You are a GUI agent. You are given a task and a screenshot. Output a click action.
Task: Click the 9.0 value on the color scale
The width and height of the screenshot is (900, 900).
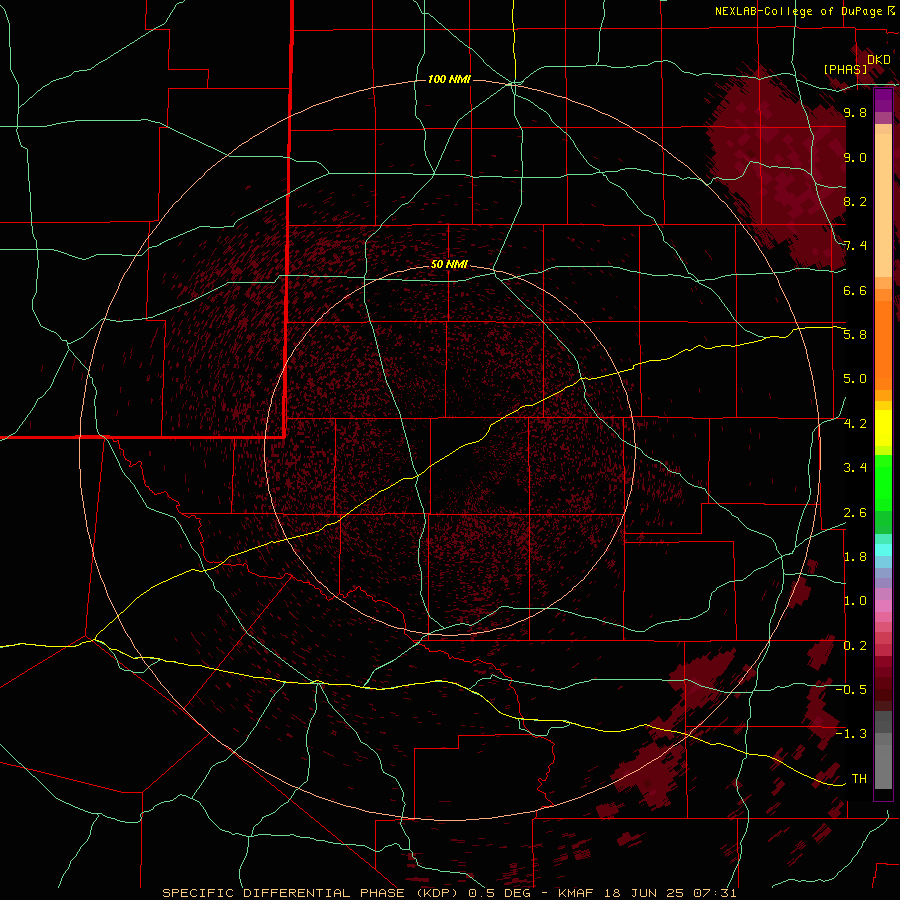pyautogui.click(x=855, y=157)
